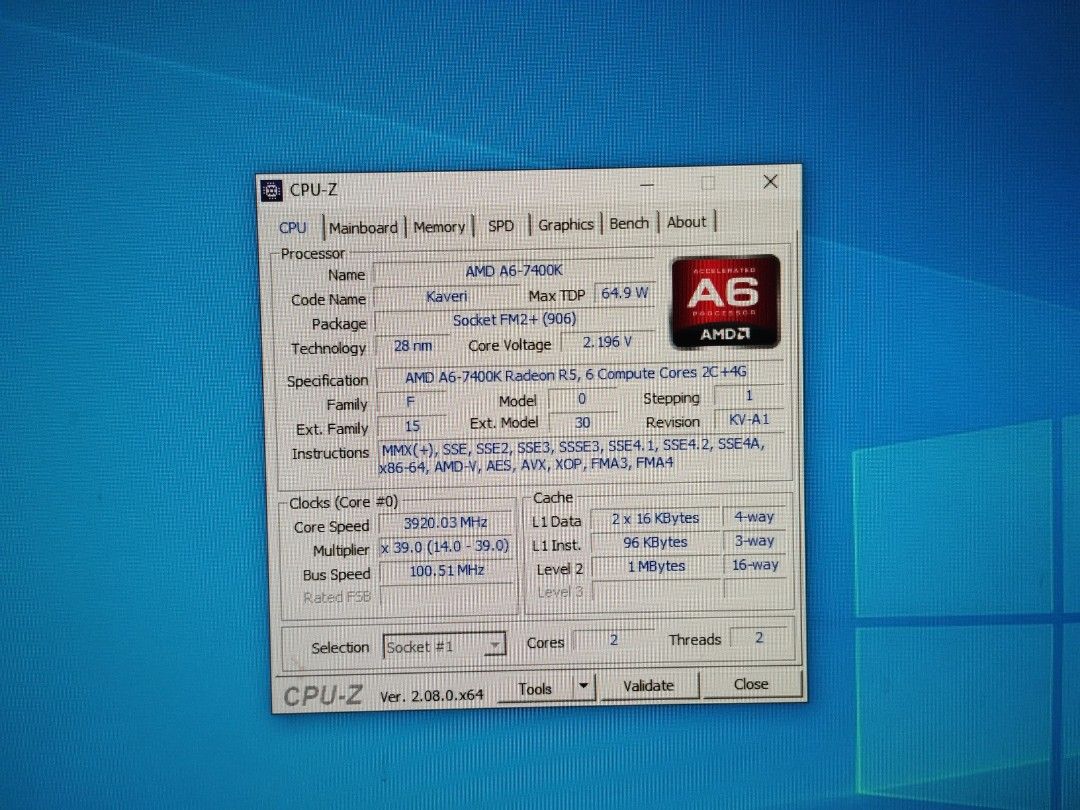The height and width of the screenshot is (810, 1080).
Task: Switch to the About tab
Action: click(x=687, y=222)
